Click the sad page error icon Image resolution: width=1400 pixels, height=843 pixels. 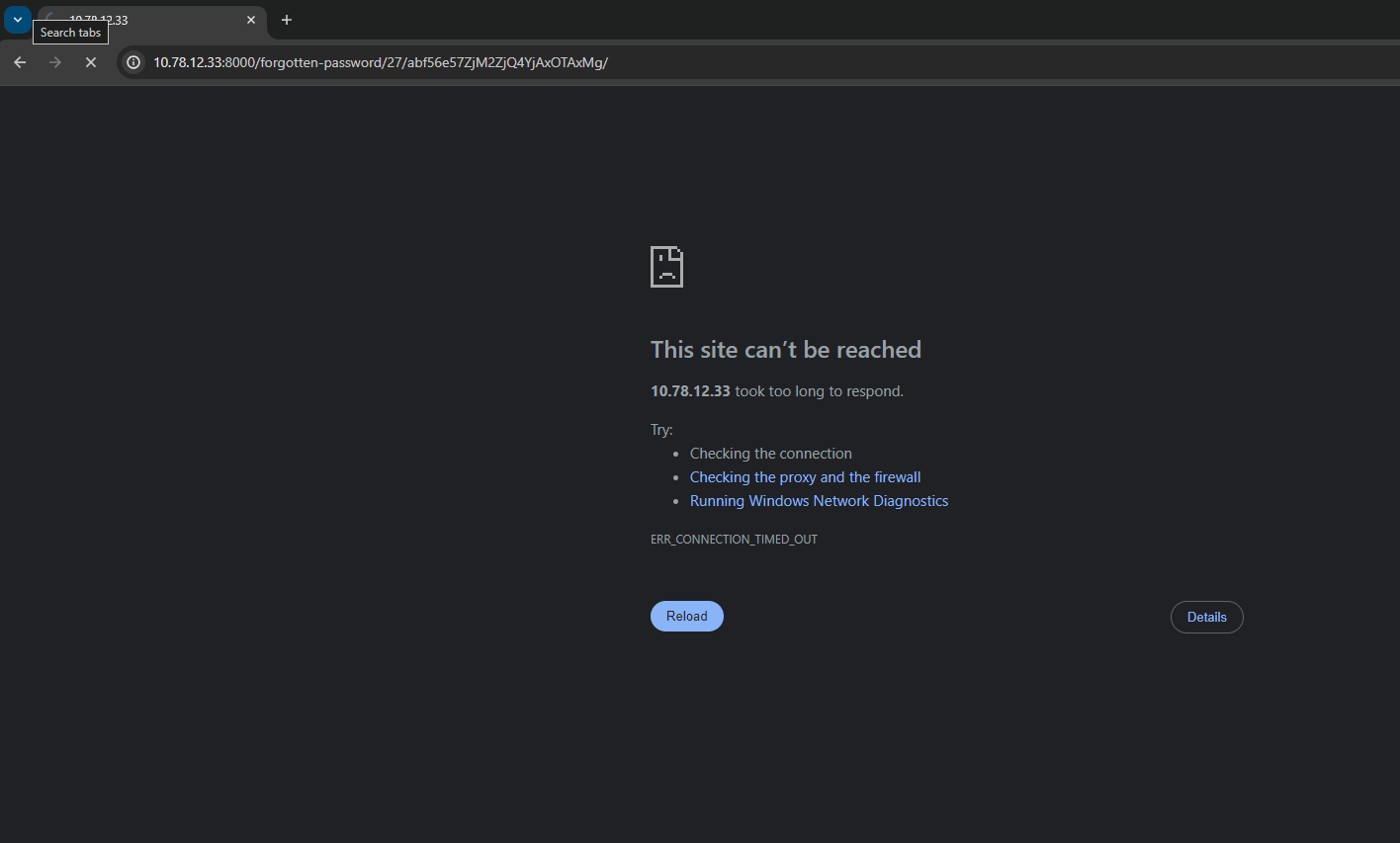(x=666, y=267)
